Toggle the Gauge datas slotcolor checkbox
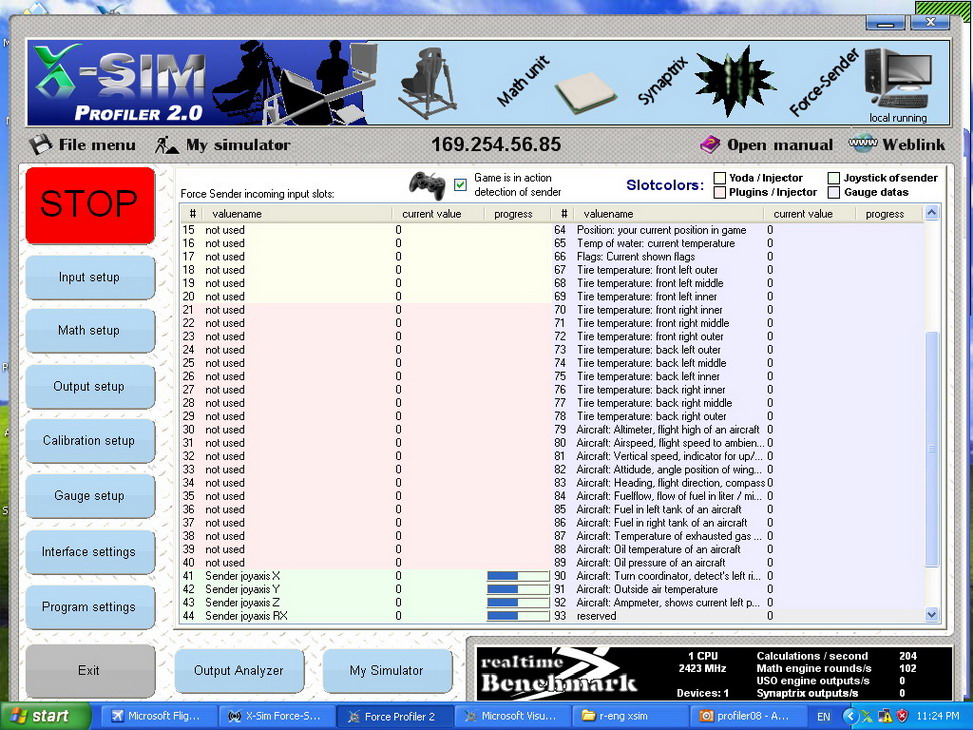The width and height of the screenshot is (973, 730). [834, 192]
